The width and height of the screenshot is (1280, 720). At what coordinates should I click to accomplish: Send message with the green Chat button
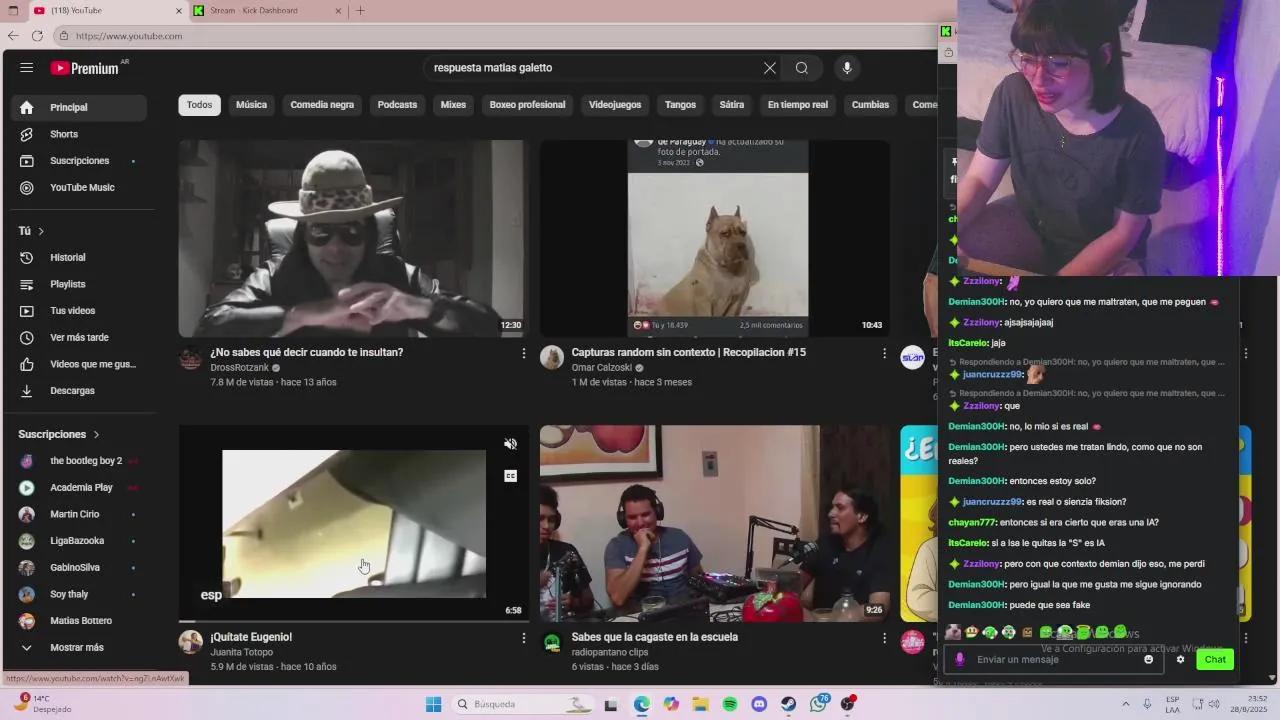(1215, 659)
